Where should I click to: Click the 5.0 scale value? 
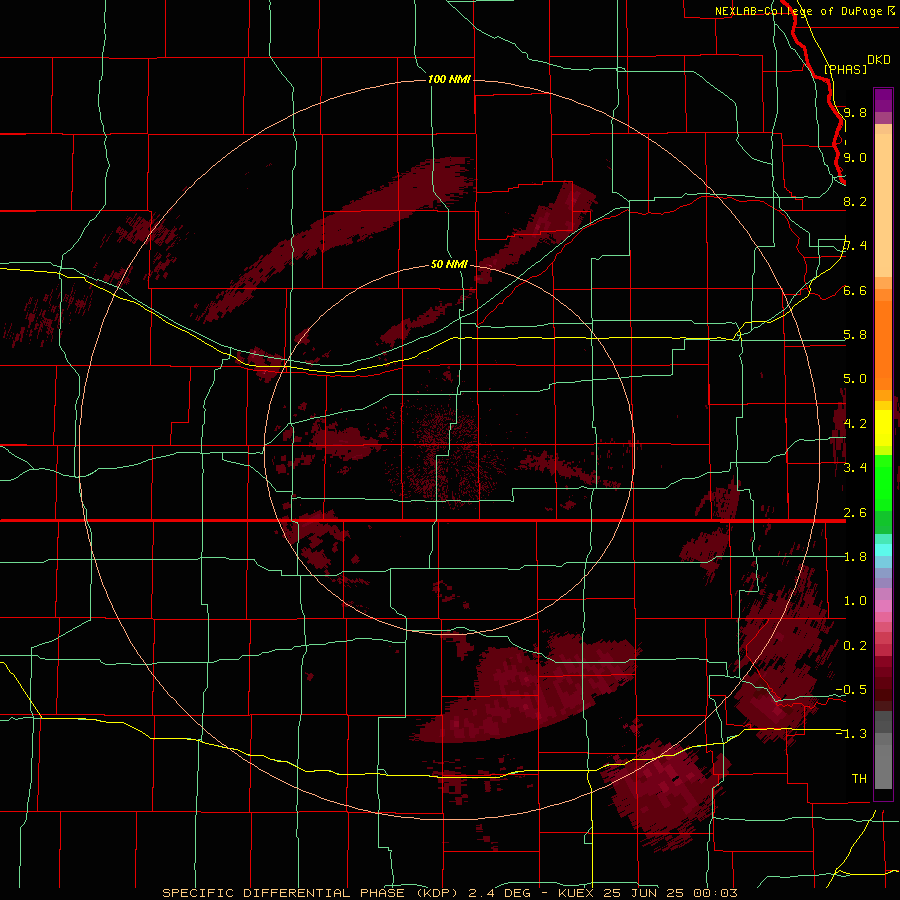[855, 379]
